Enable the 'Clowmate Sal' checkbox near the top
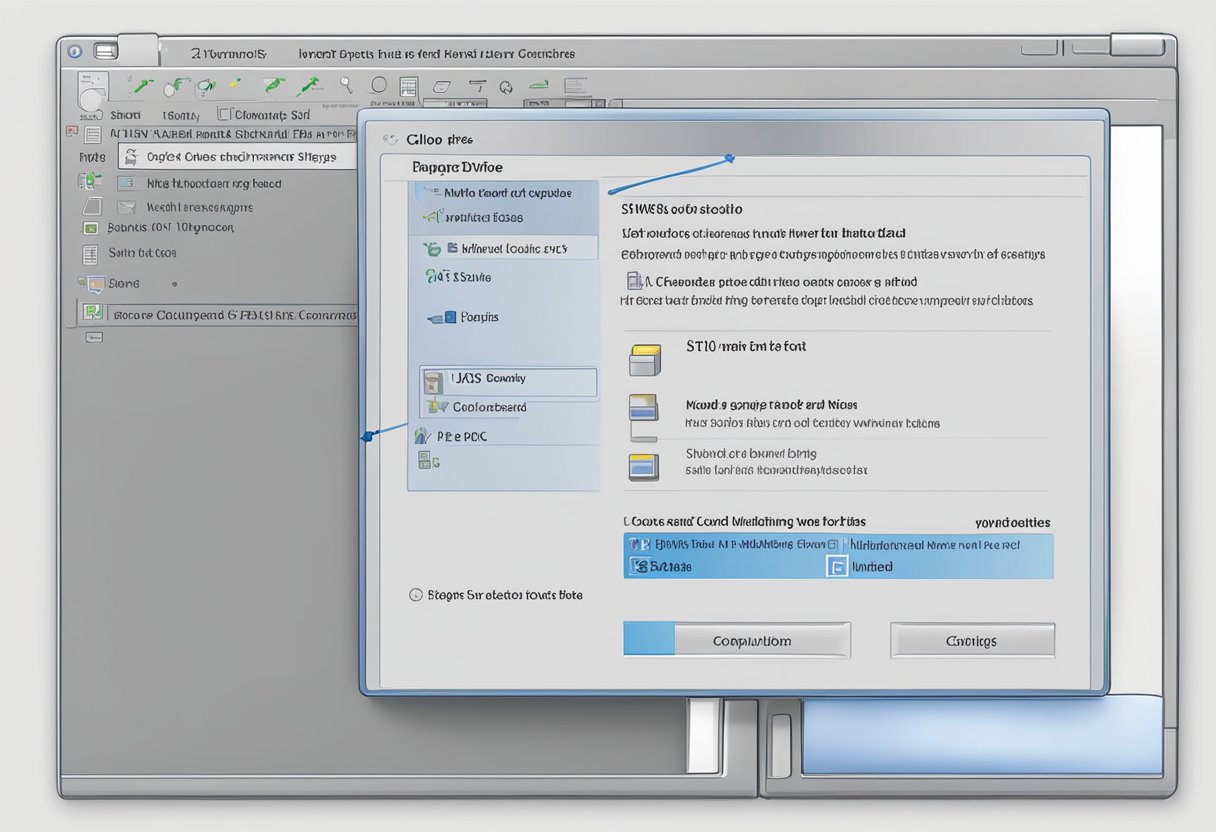This screenshot has width=1216, height=832. [225, 114]
